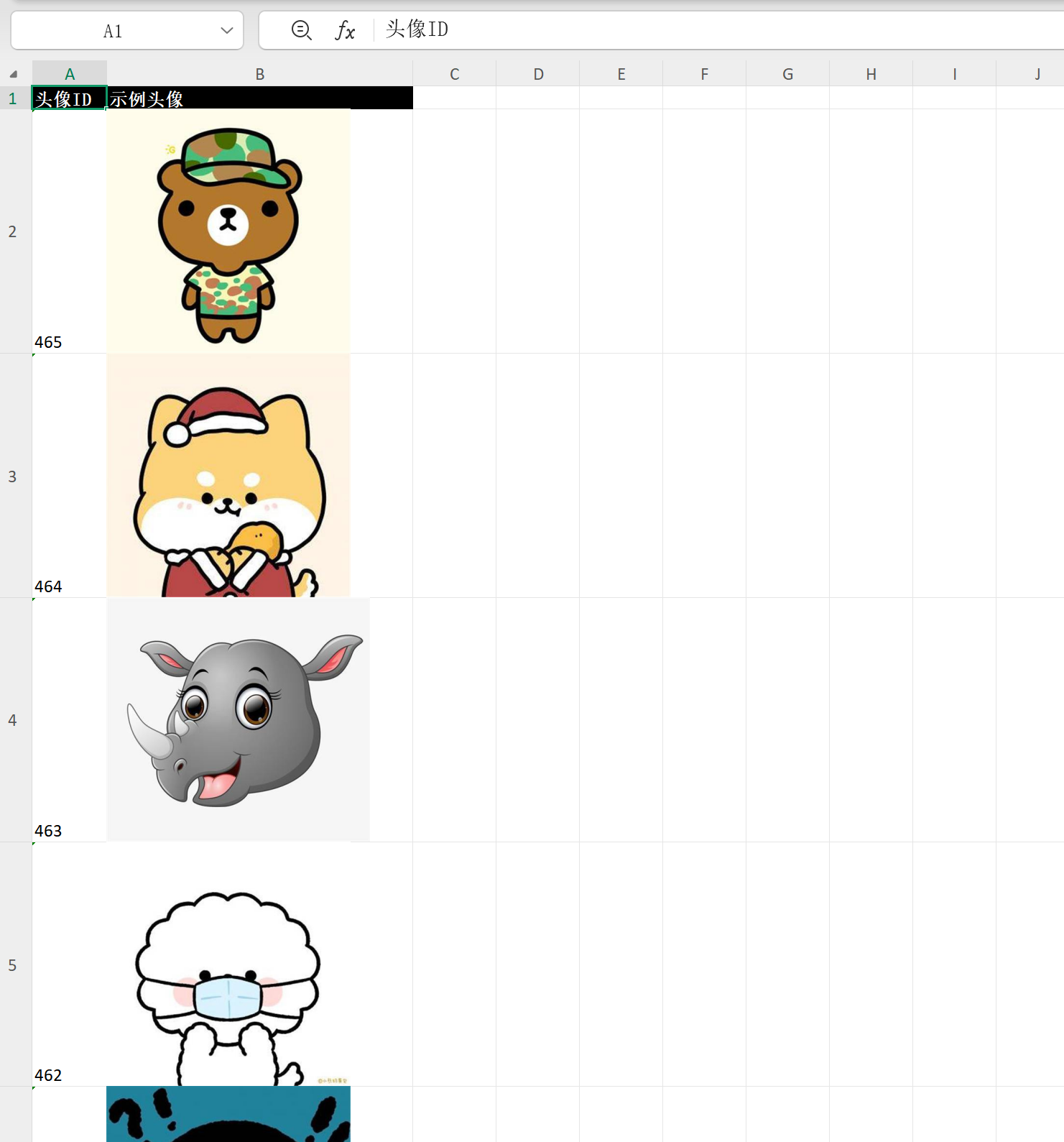The image size is (1064, 1142).
Task: Click the zoom magnifier icon in formula bar
Action: pyautogui.click(x=301, y=30)
